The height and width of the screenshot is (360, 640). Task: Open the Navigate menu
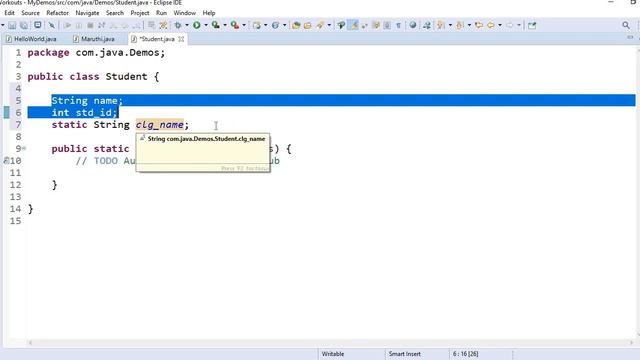87,13
